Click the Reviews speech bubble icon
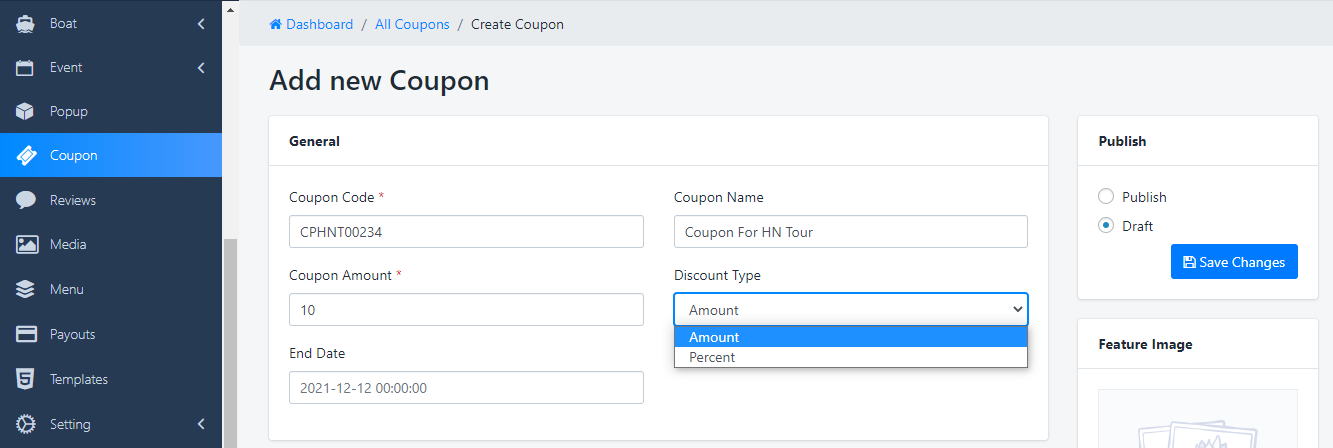The image size is (1333, 448). tap(26, 200)
